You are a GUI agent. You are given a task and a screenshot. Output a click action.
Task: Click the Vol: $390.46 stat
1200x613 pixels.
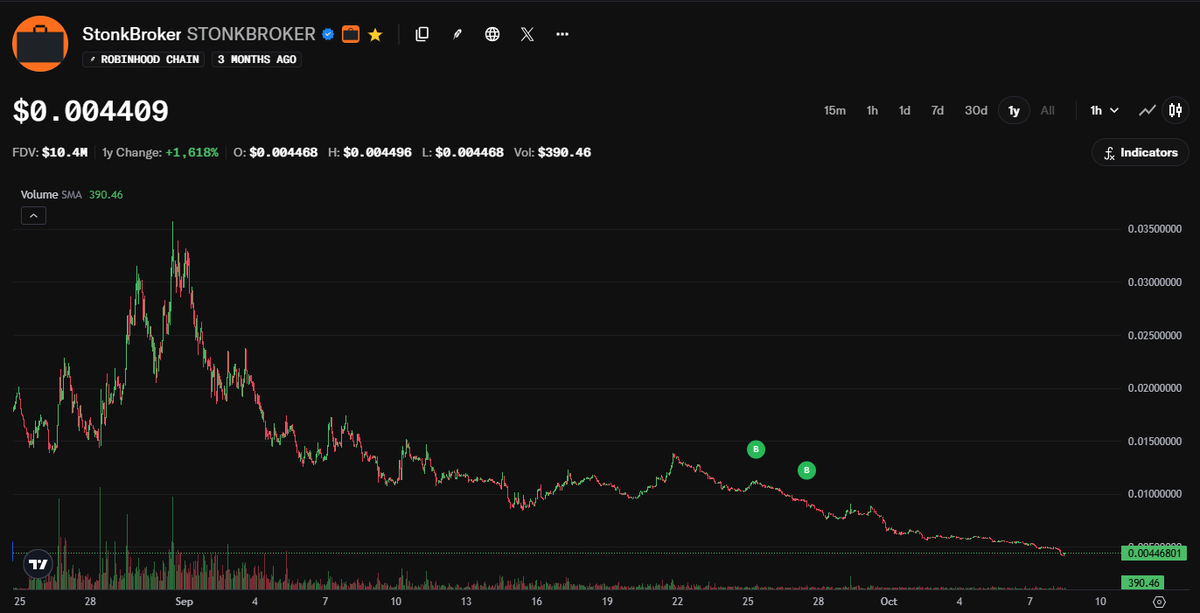tap(552, 153)
